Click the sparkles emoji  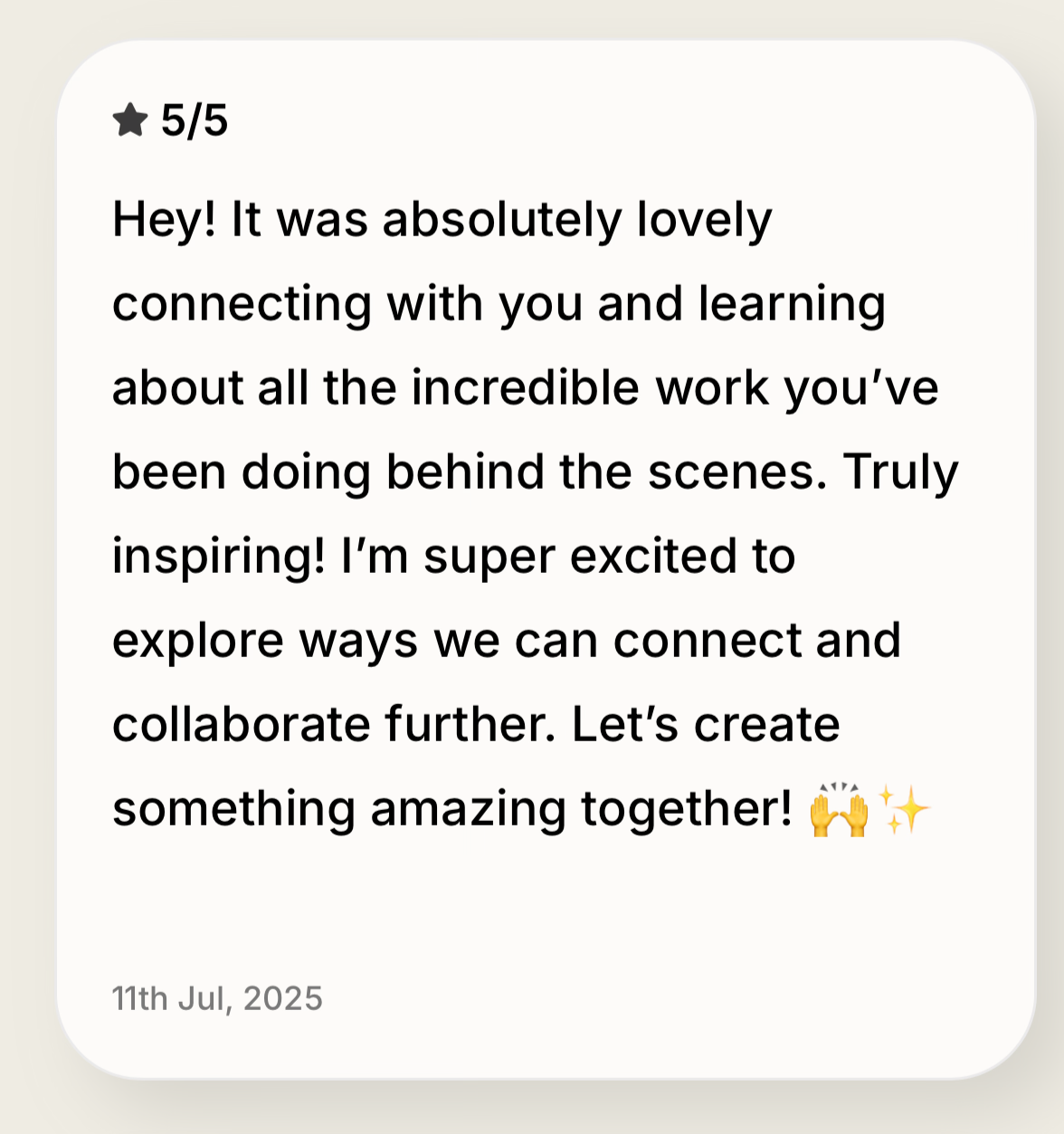(904, 809)
